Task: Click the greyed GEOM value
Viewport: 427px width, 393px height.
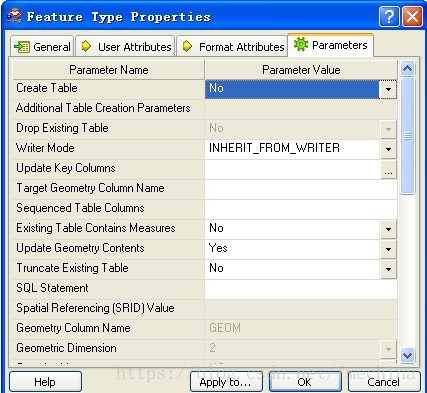Action: coord(225,328)
